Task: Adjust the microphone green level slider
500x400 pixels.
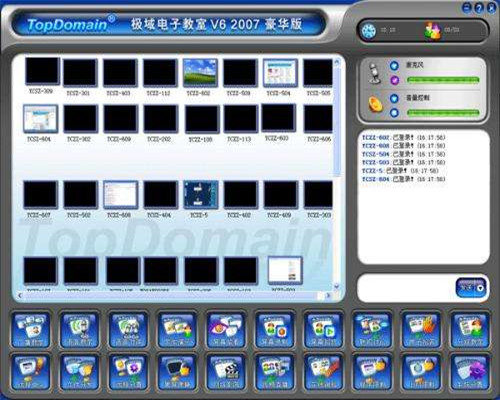Action: (x=443, y=80)
